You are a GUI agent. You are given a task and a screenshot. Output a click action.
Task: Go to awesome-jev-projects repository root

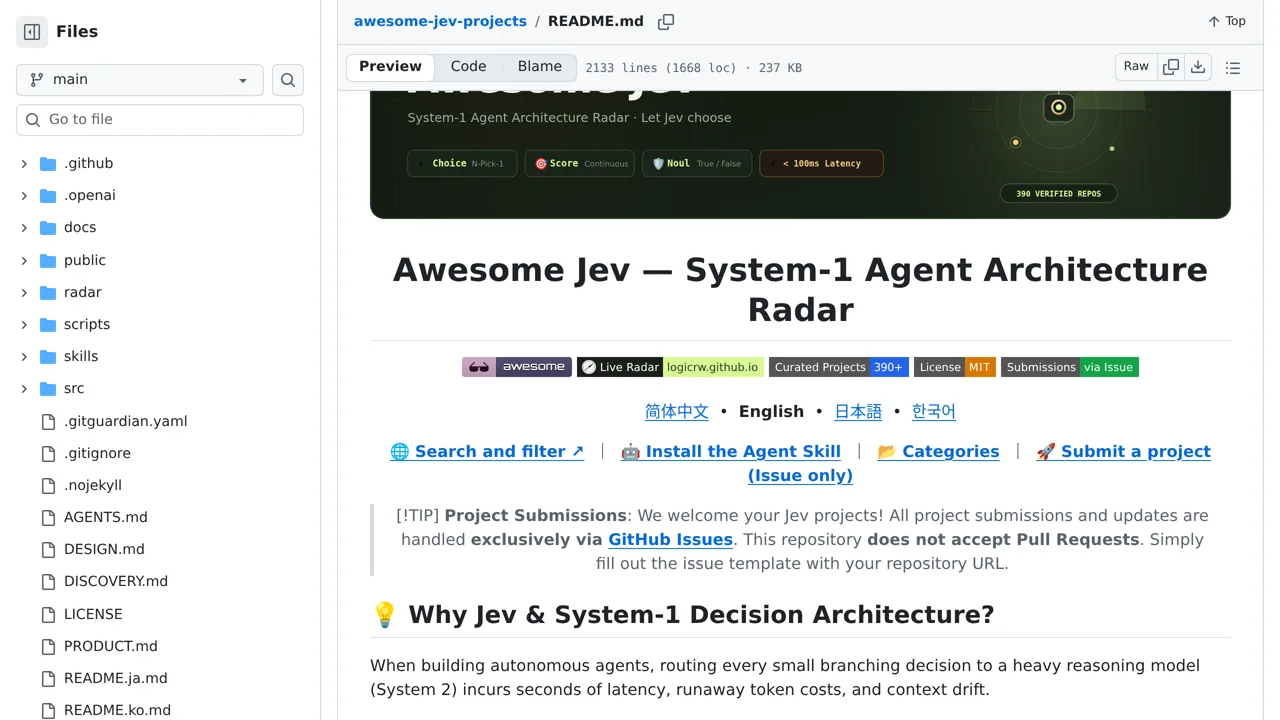point(440,21)
